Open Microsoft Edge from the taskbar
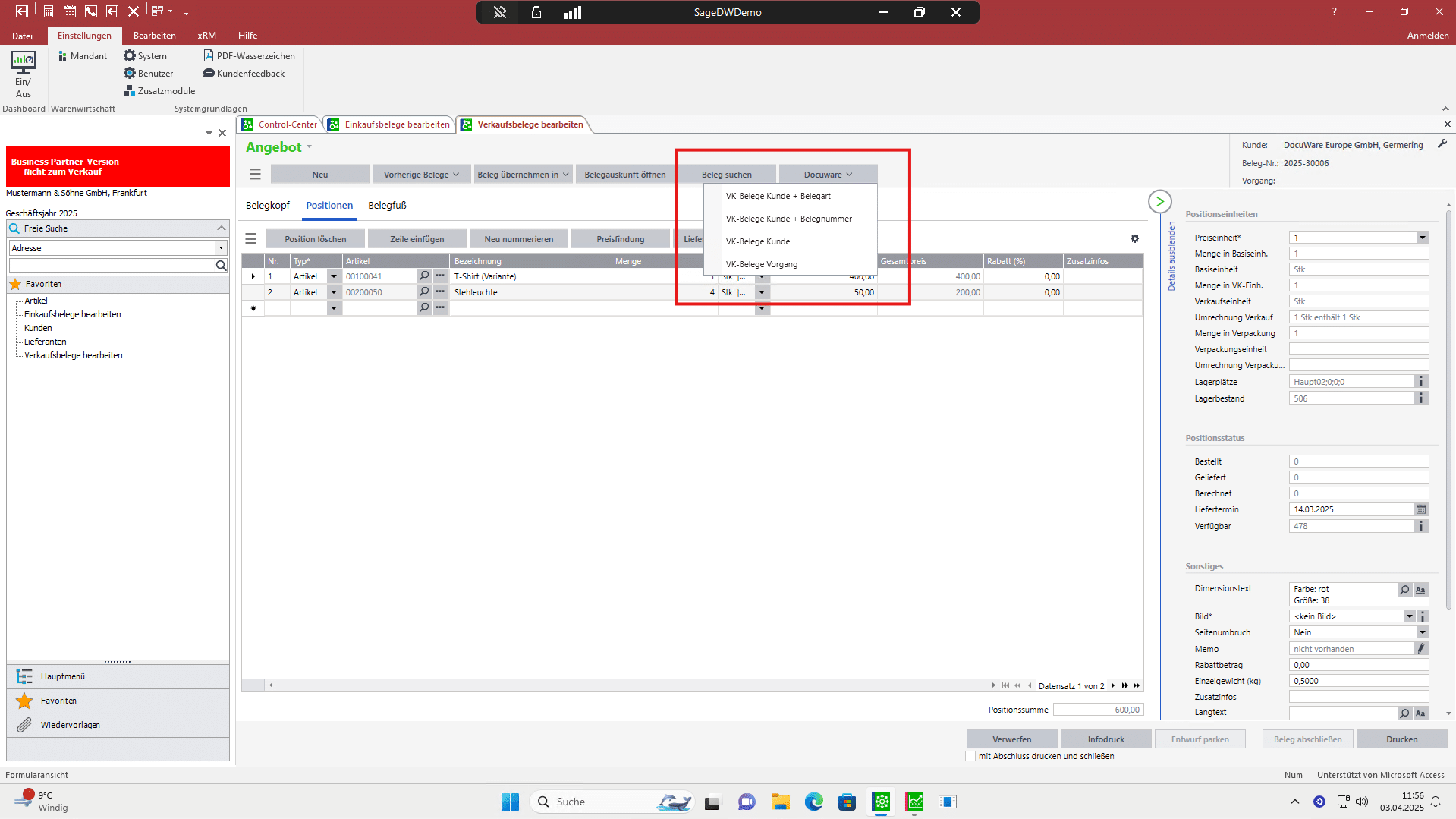 click(813, 802)
